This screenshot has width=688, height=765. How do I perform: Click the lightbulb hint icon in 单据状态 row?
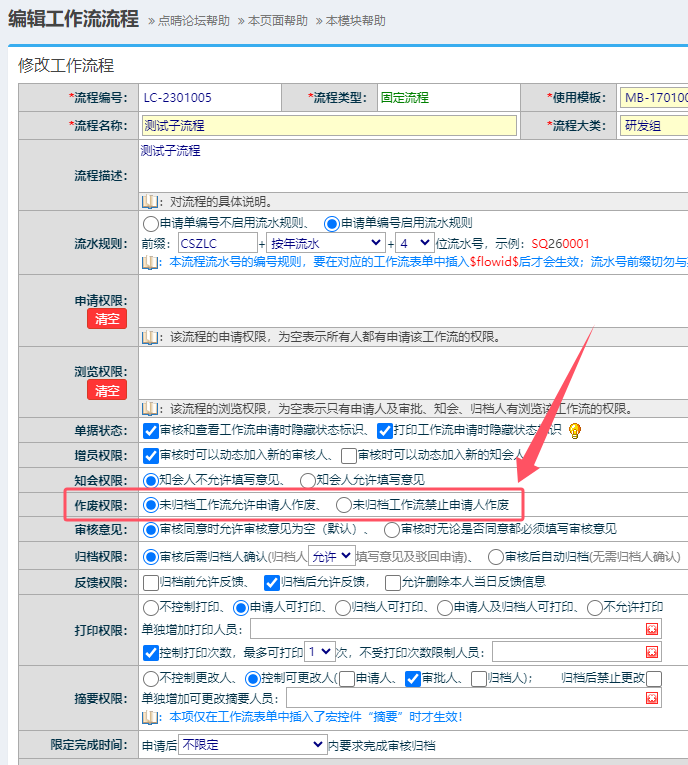(x=575, y=431)
